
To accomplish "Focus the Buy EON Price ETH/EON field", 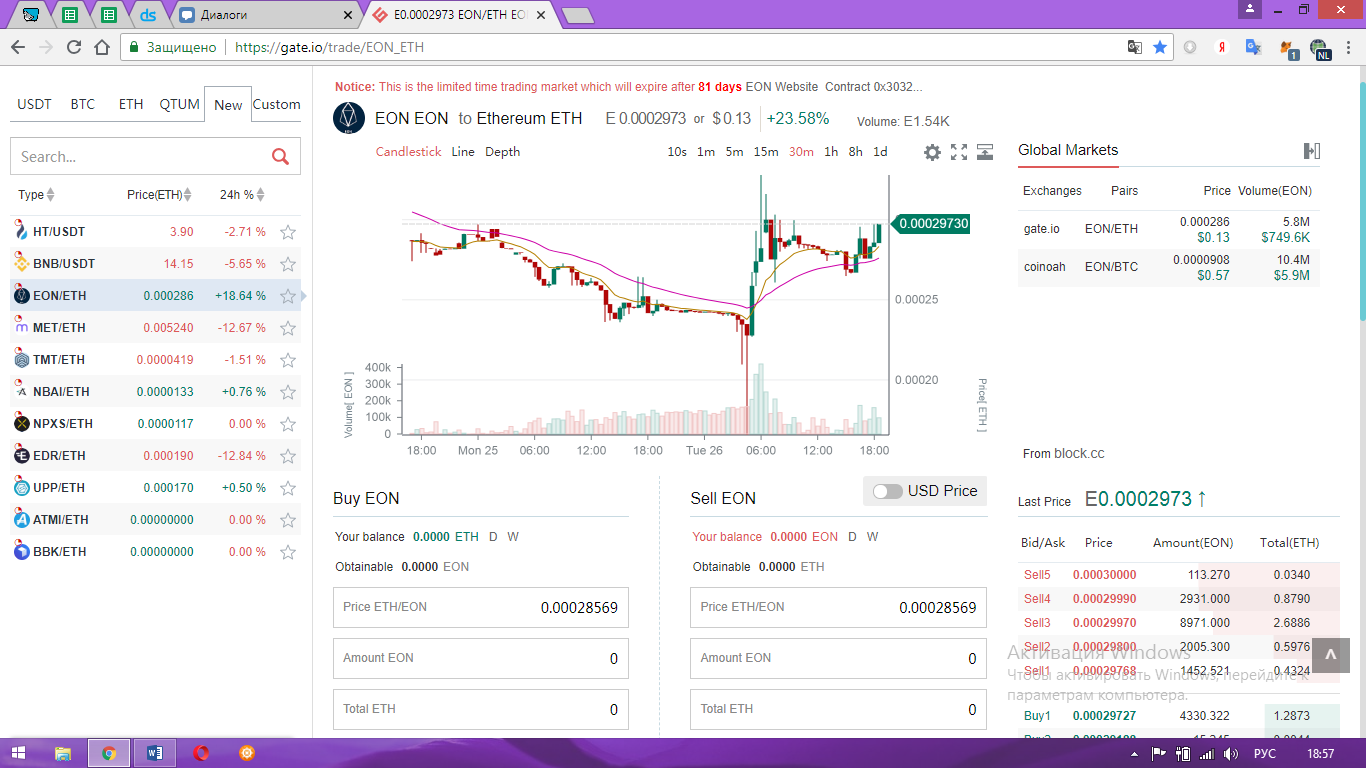I will click(x=481, y=607).
